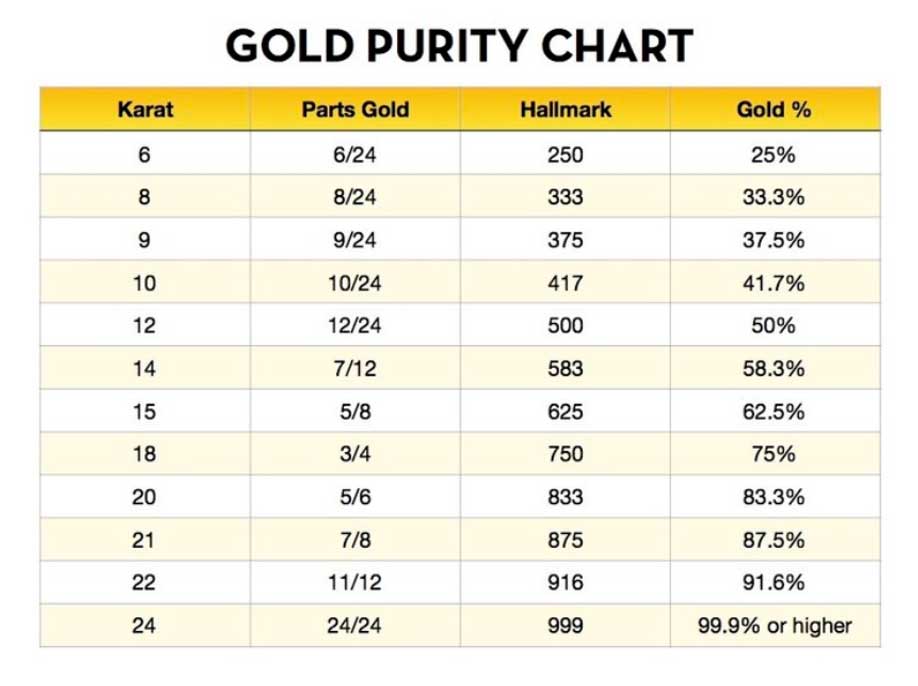This screenshot has width=918, height=686.
Task: Click the Gold % column header
Action: tap(774, 109)
